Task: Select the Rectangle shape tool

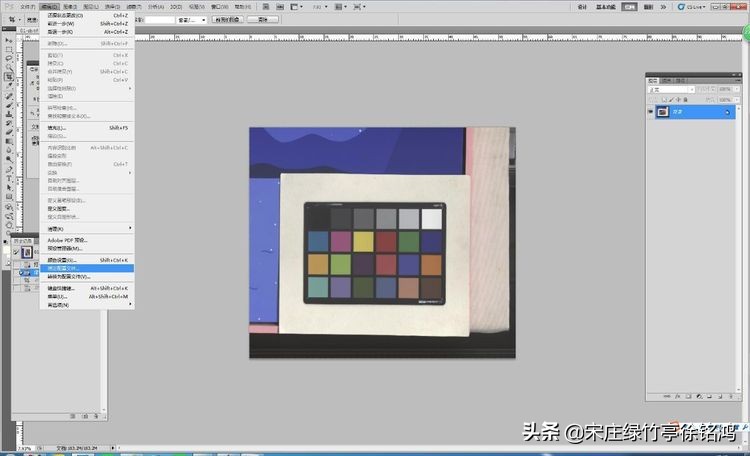Action: pos(9,197)
